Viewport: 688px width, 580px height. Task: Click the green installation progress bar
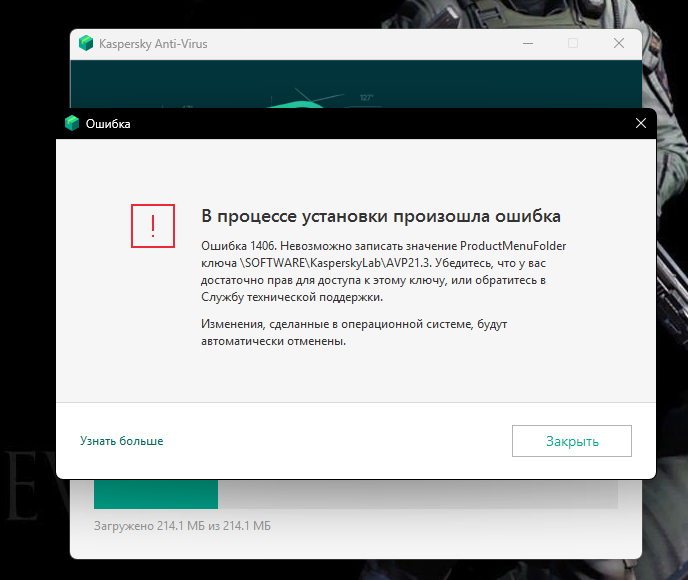click(156, 494)
